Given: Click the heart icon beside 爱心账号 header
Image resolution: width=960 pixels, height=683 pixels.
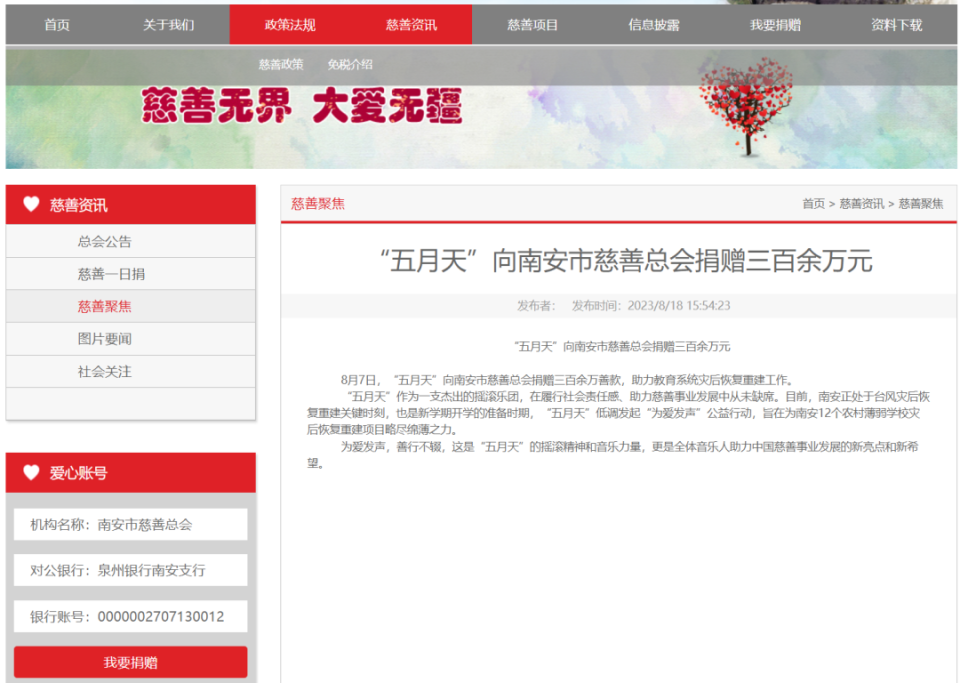Looking at the screenshot, I should [31, 472].
